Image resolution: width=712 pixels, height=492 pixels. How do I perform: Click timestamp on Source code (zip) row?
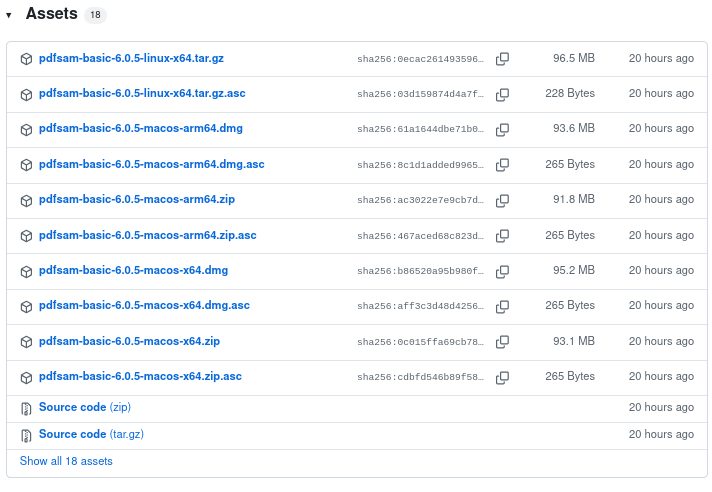coord(661,408)
